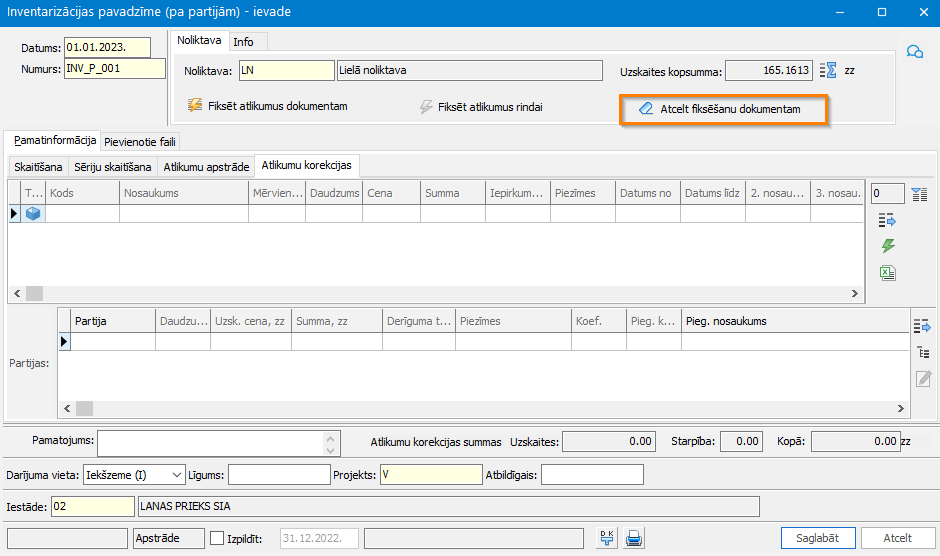Click the Datums input field

107,47
